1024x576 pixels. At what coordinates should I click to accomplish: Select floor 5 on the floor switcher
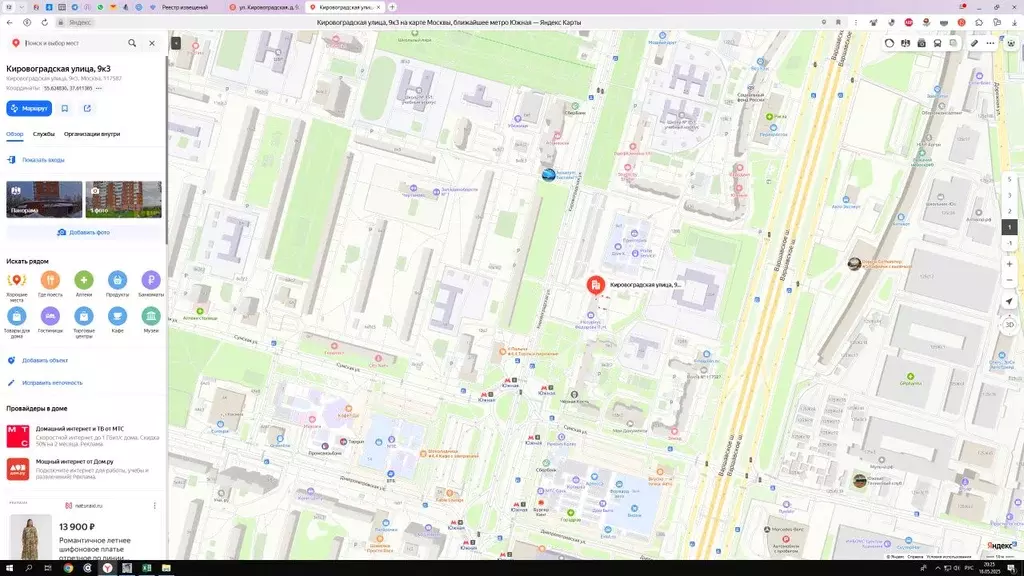(x=1010, y=180)
